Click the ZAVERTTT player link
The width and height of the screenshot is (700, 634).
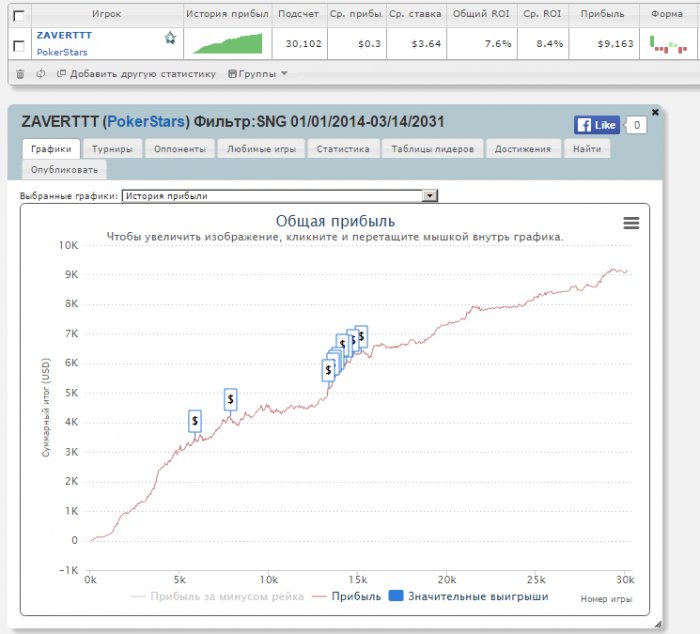(64, 35)
